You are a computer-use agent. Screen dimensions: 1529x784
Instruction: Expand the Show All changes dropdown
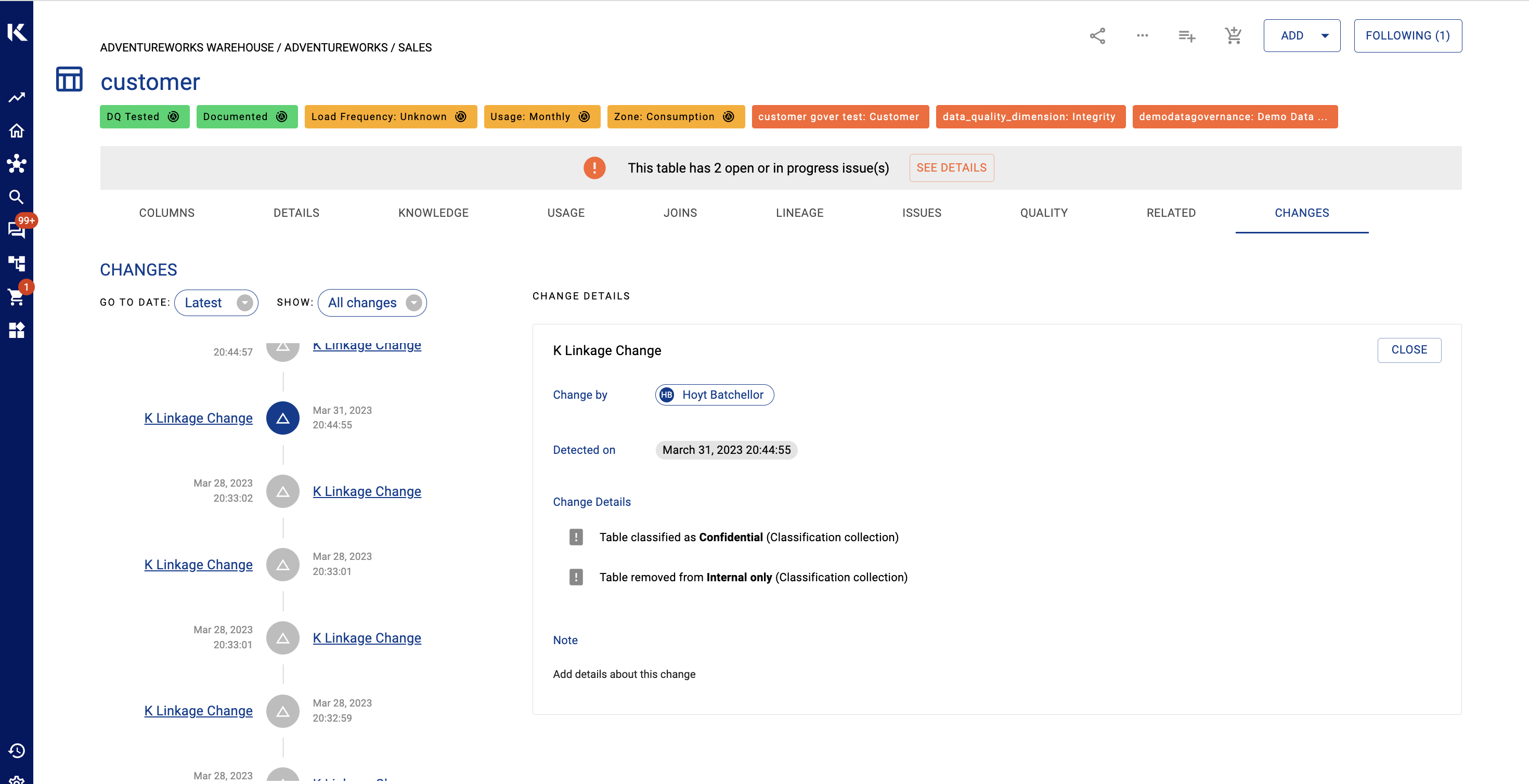point(372,303)
